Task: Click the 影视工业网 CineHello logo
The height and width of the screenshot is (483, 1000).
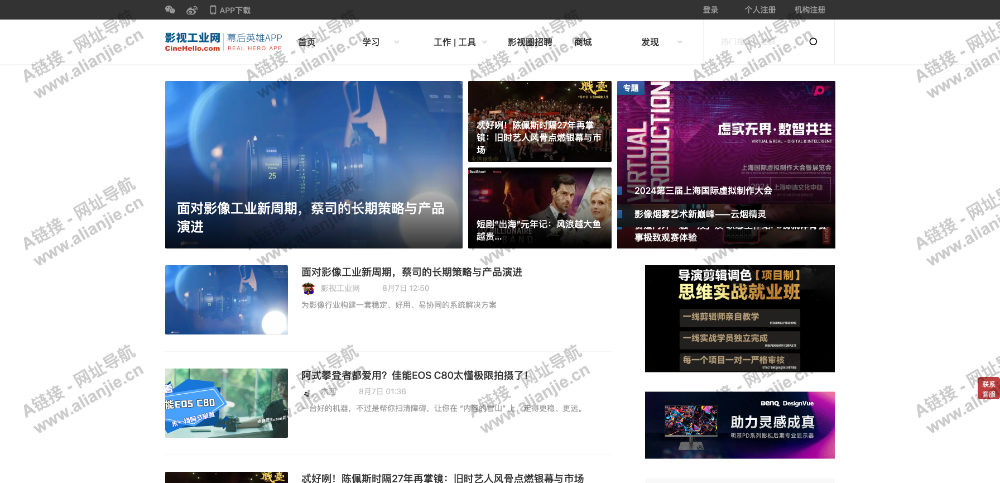Action: tap(193, 42)
